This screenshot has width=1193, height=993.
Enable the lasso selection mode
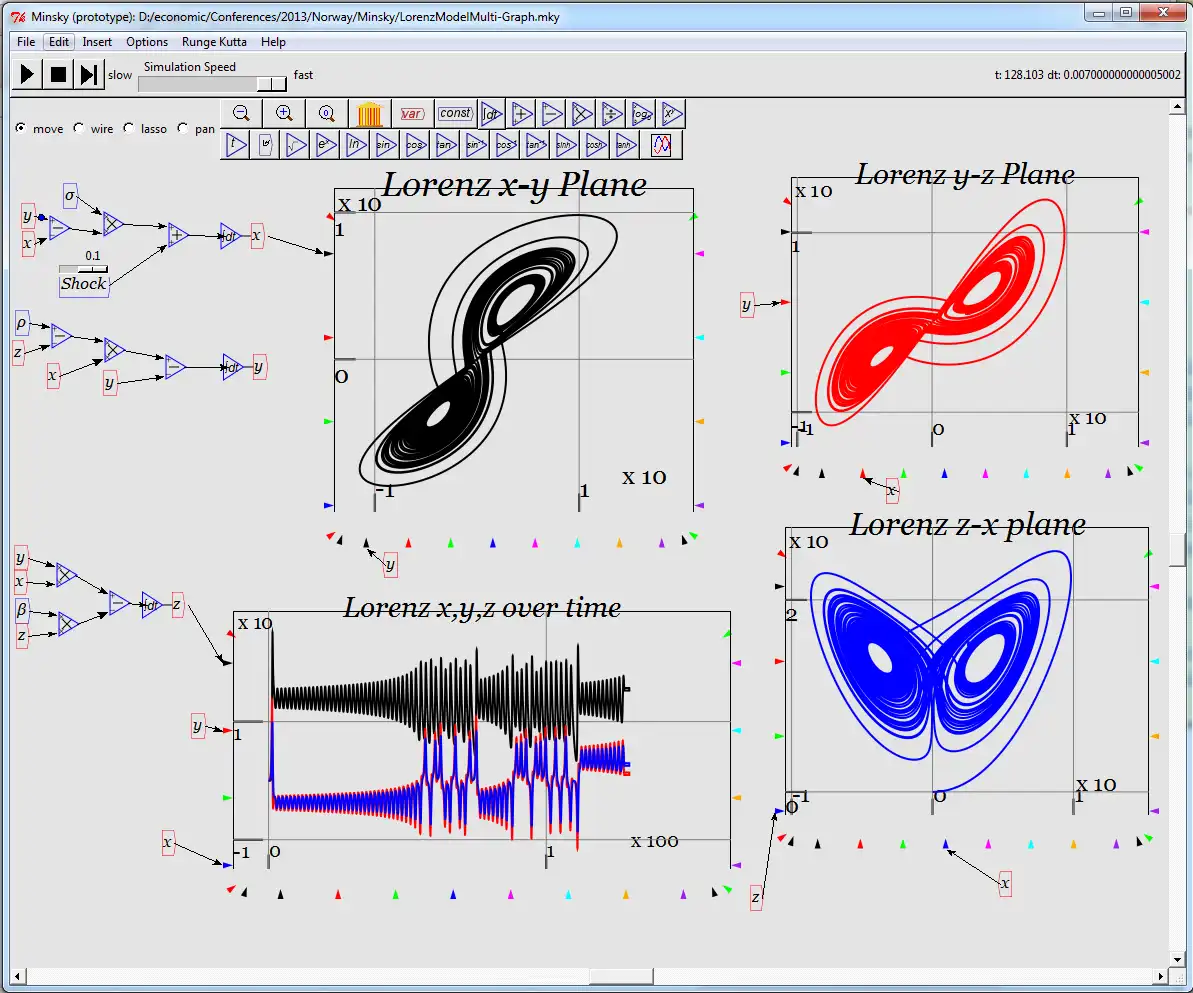pos(128,128)
